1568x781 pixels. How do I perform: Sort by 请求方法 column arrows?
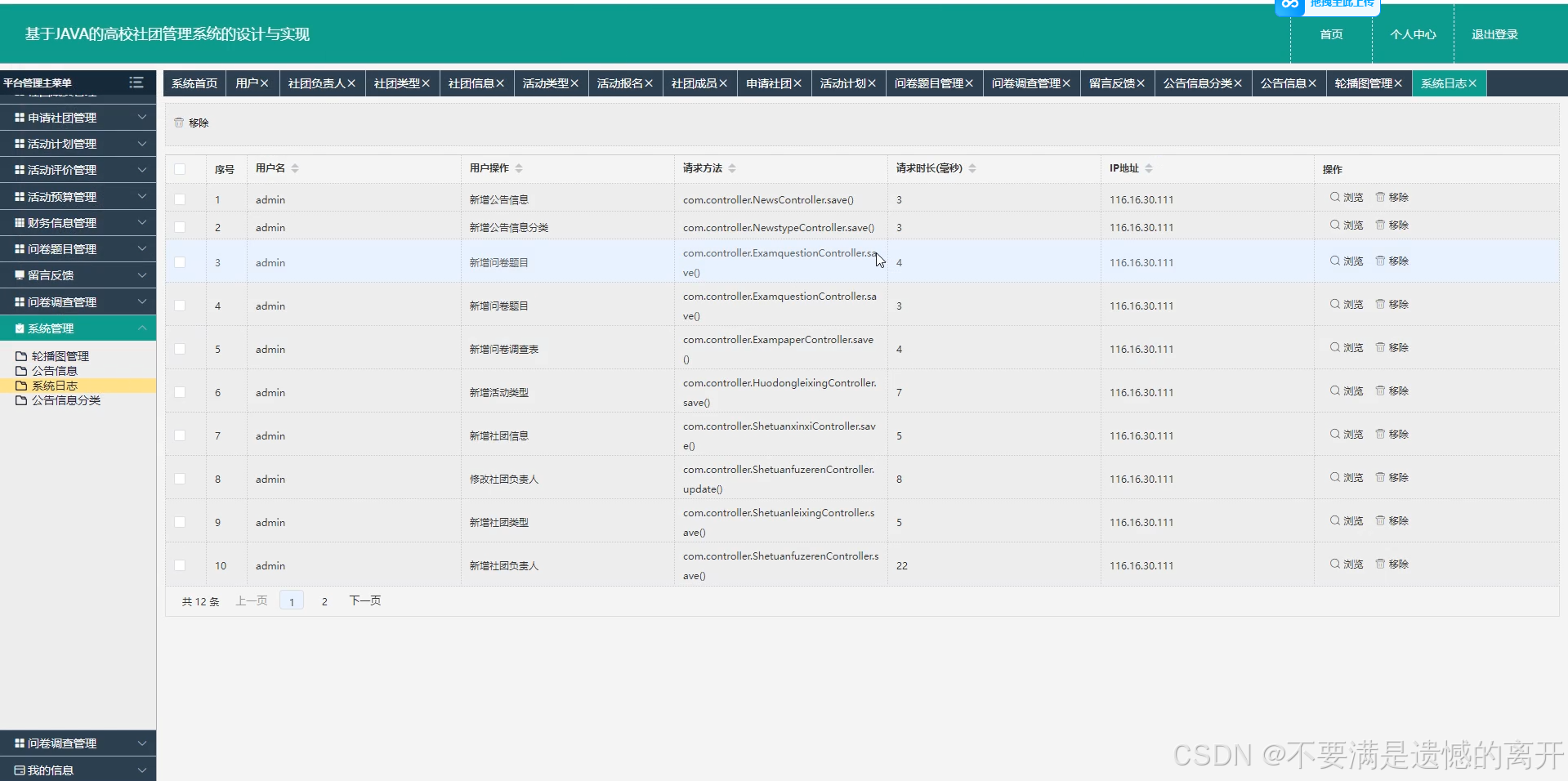pyautogui.click(x=732, y=168)
